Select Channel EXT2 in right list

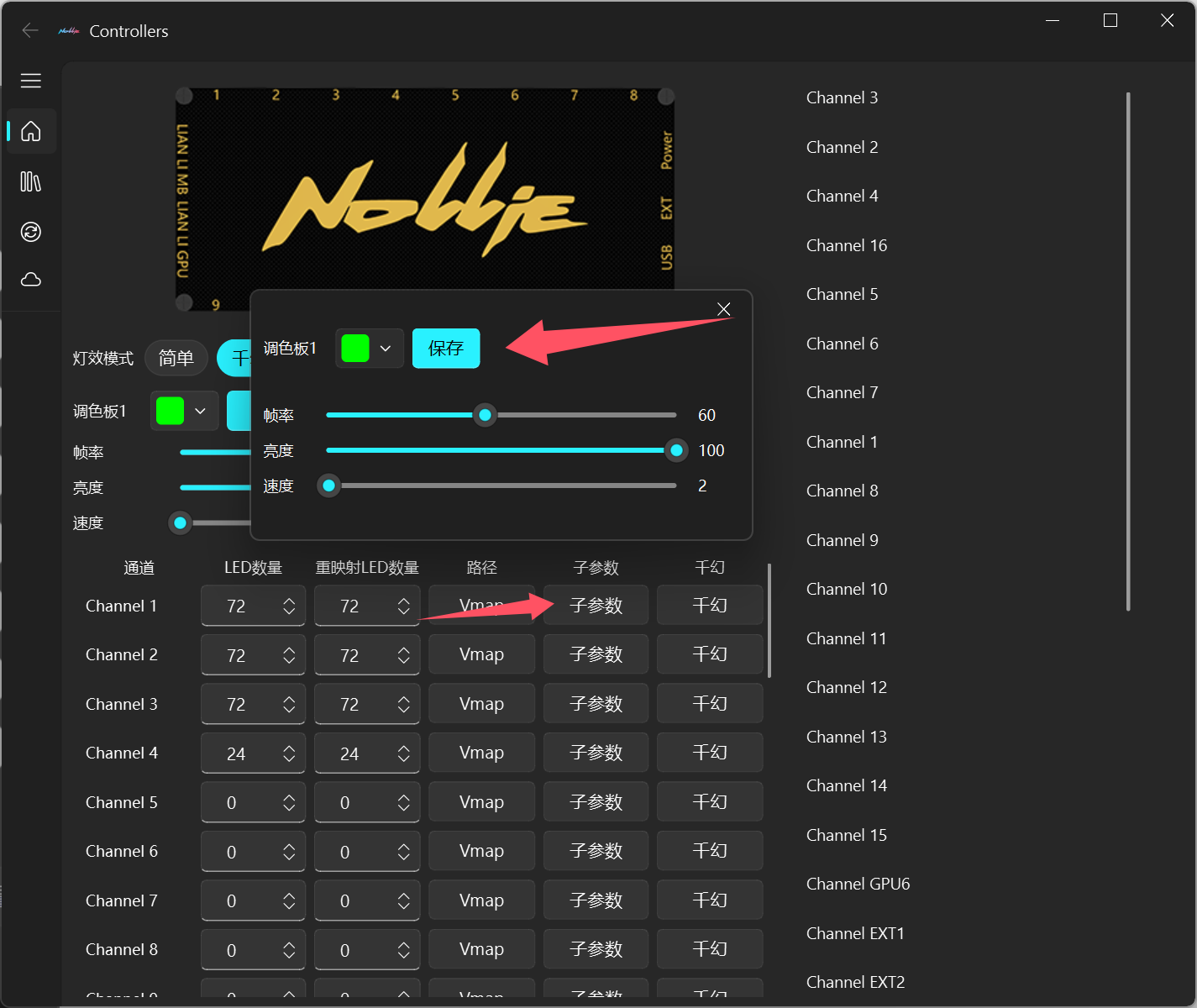click(x=855, y=983)
